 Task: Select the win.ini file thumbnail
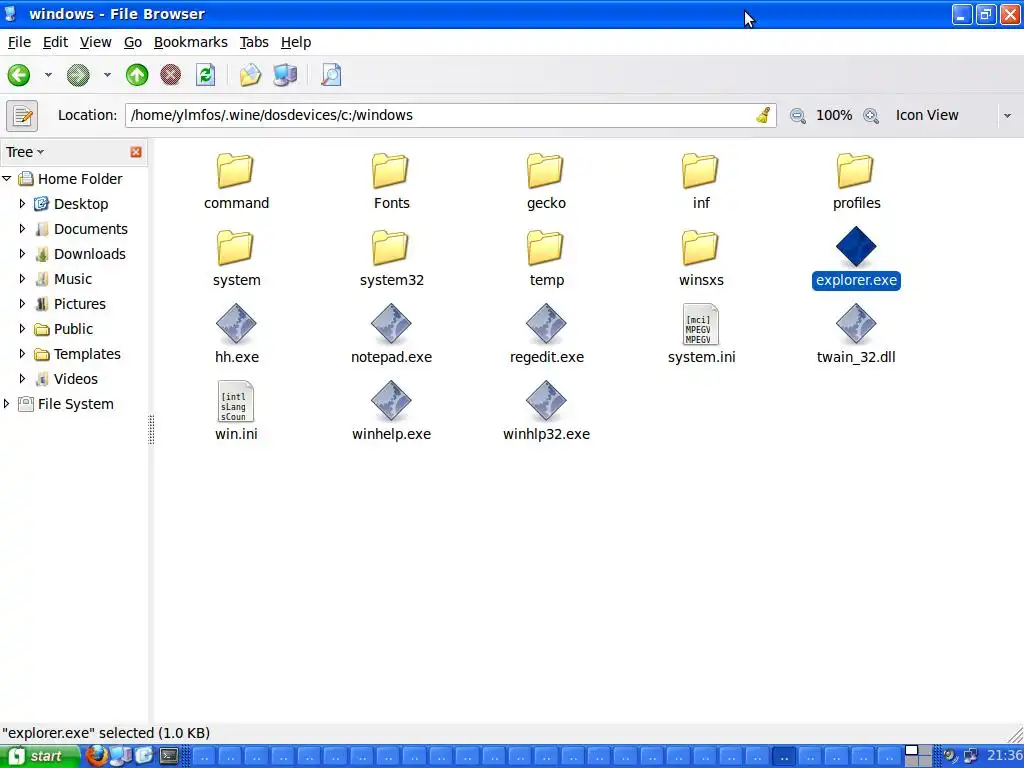click(236, 401)
